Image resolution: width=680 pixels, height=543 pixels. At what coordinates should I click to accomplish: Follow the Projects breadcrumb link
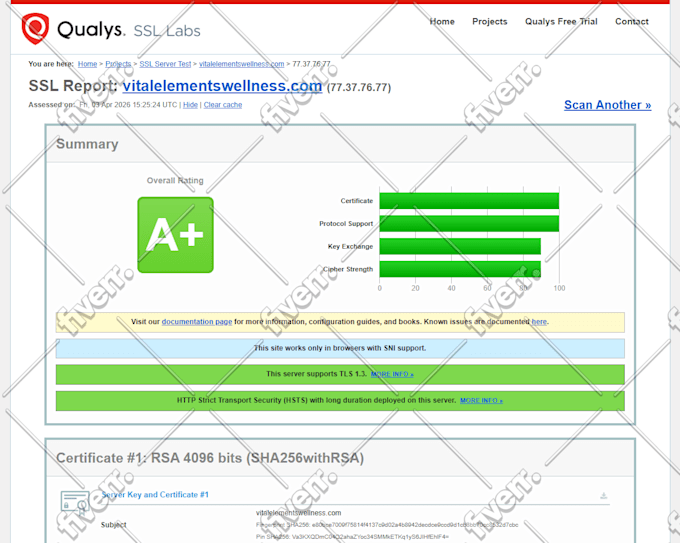pyautogui.click(x=118, y=64)
